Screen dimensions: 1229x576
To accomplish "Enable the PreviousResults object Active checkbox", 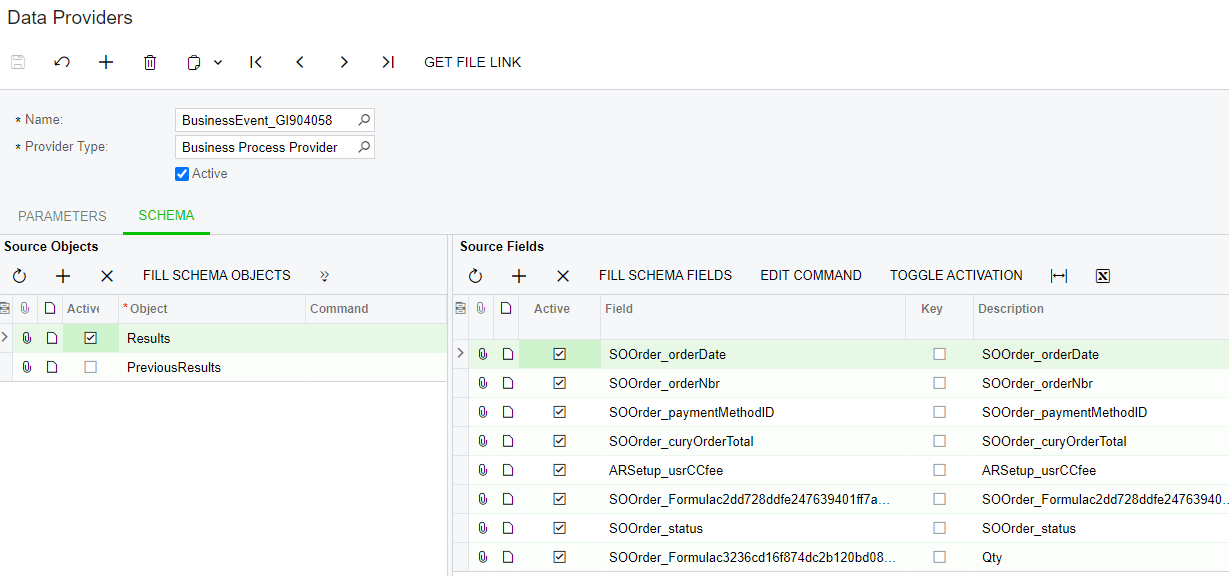I will coord(91,367).
